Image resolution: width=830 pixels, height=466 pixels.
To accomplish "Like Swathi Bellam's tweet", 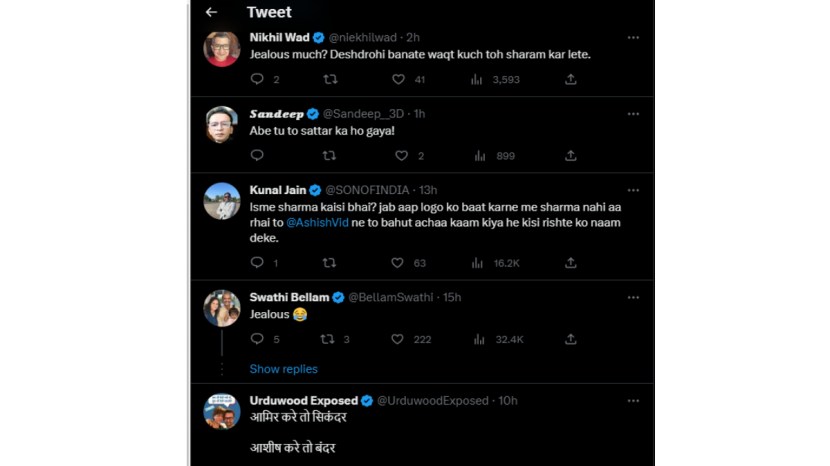I will click(x=397, y=340).
